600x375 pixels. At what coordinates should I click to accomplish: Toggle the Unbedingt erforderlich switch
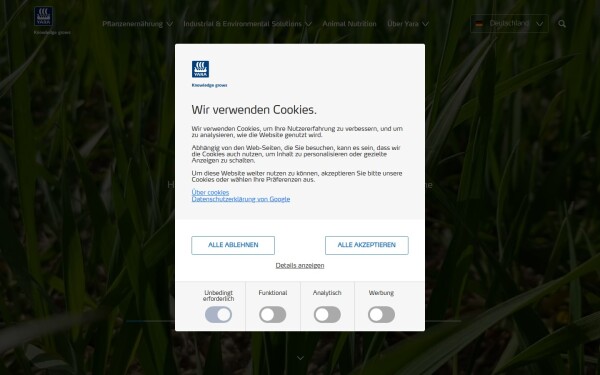[x=218, y=315]
